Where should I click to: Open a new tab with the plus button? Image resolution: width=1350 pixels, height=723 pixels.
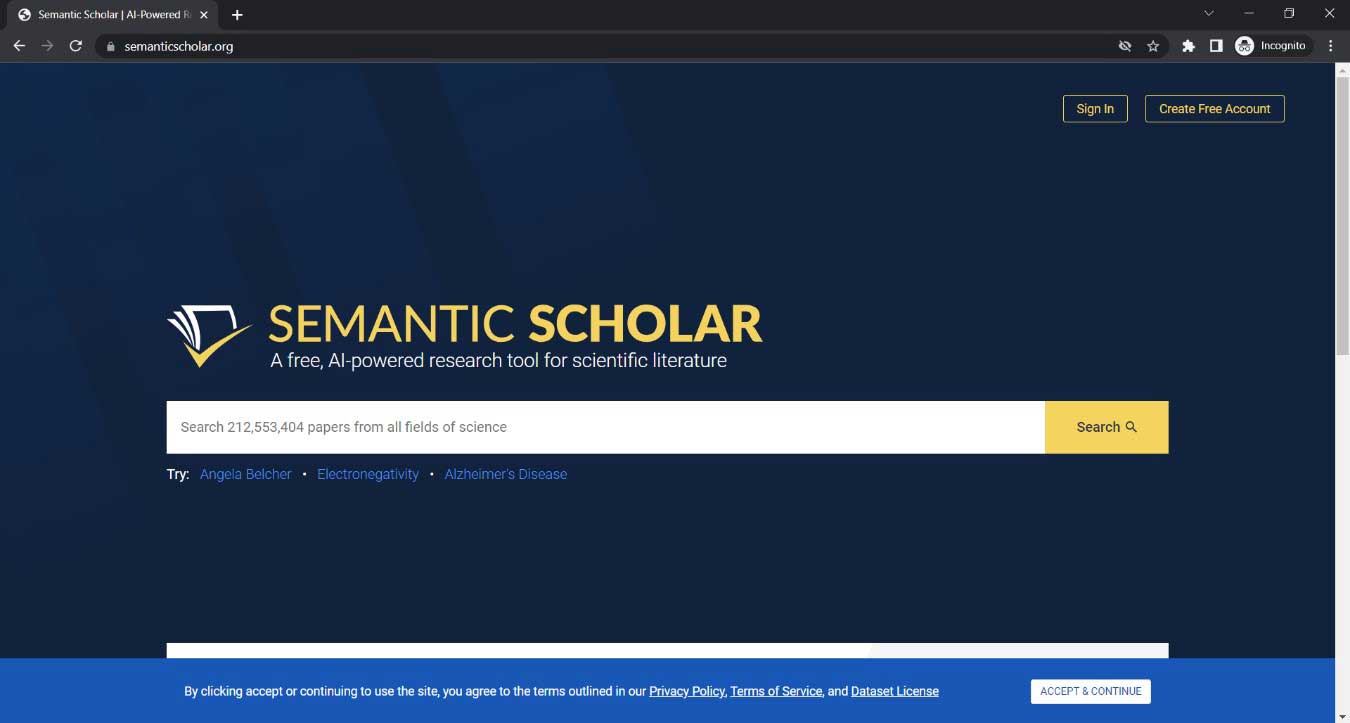pyautogui.click(x=237, y=15)
